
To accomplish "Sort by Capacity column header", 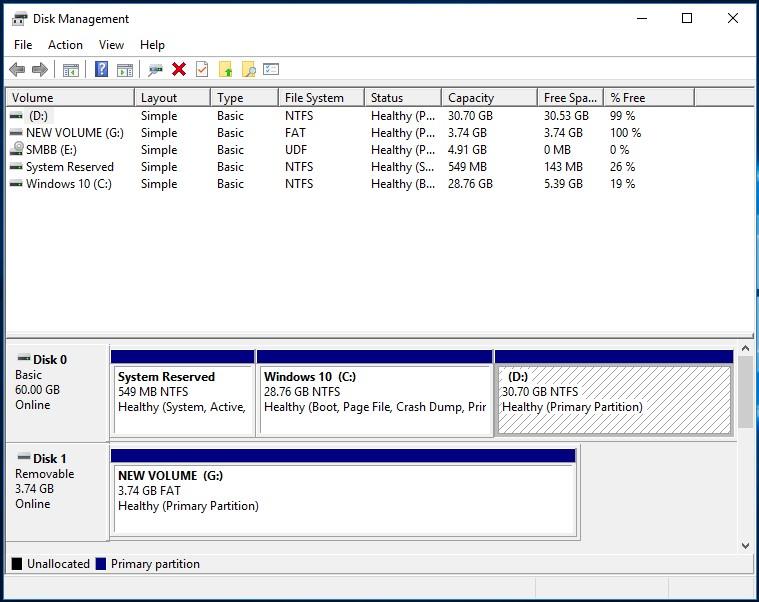I will click(489, 98).
